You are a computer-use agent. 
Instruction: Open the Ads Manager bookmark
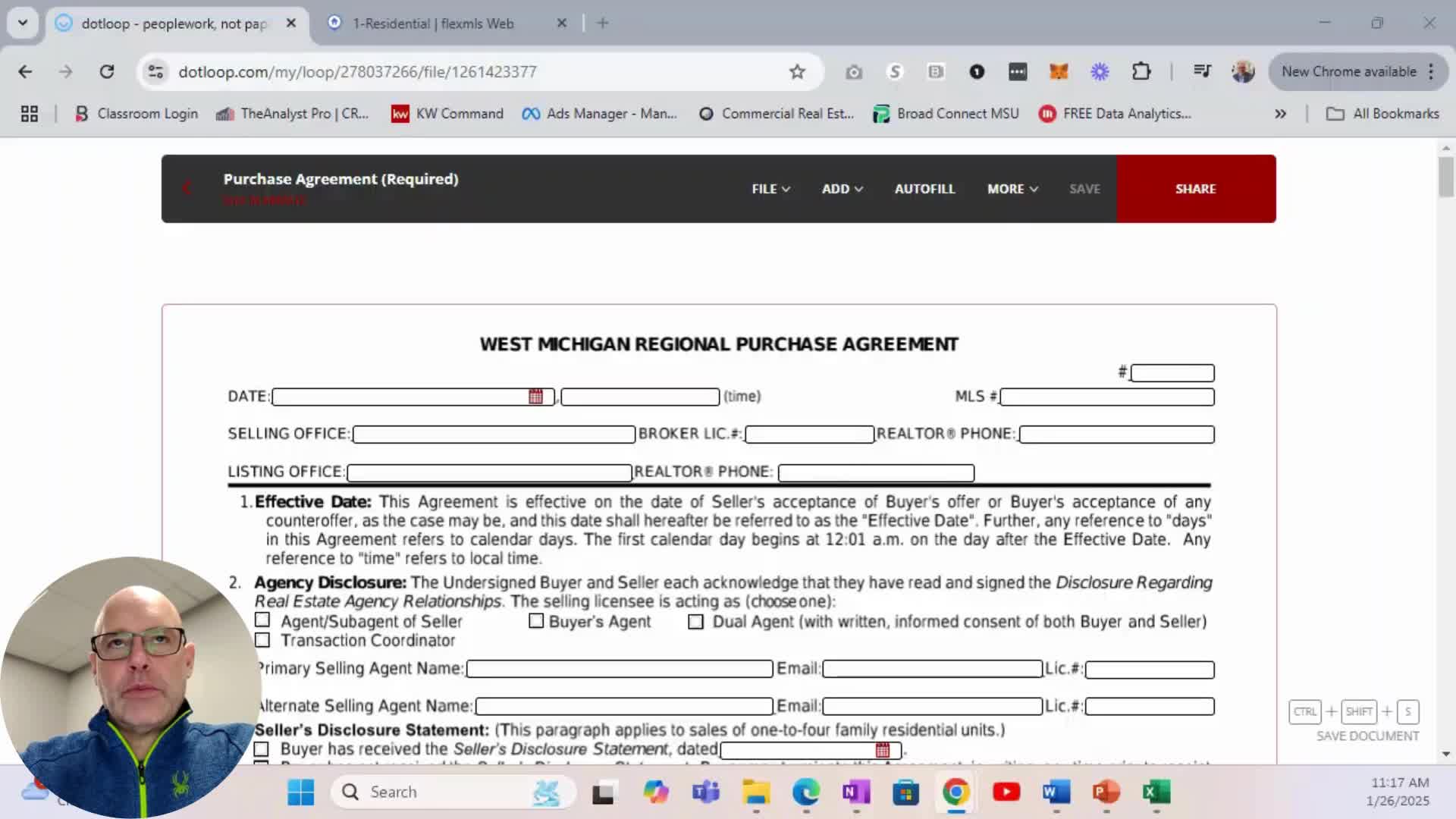(600, 114)
